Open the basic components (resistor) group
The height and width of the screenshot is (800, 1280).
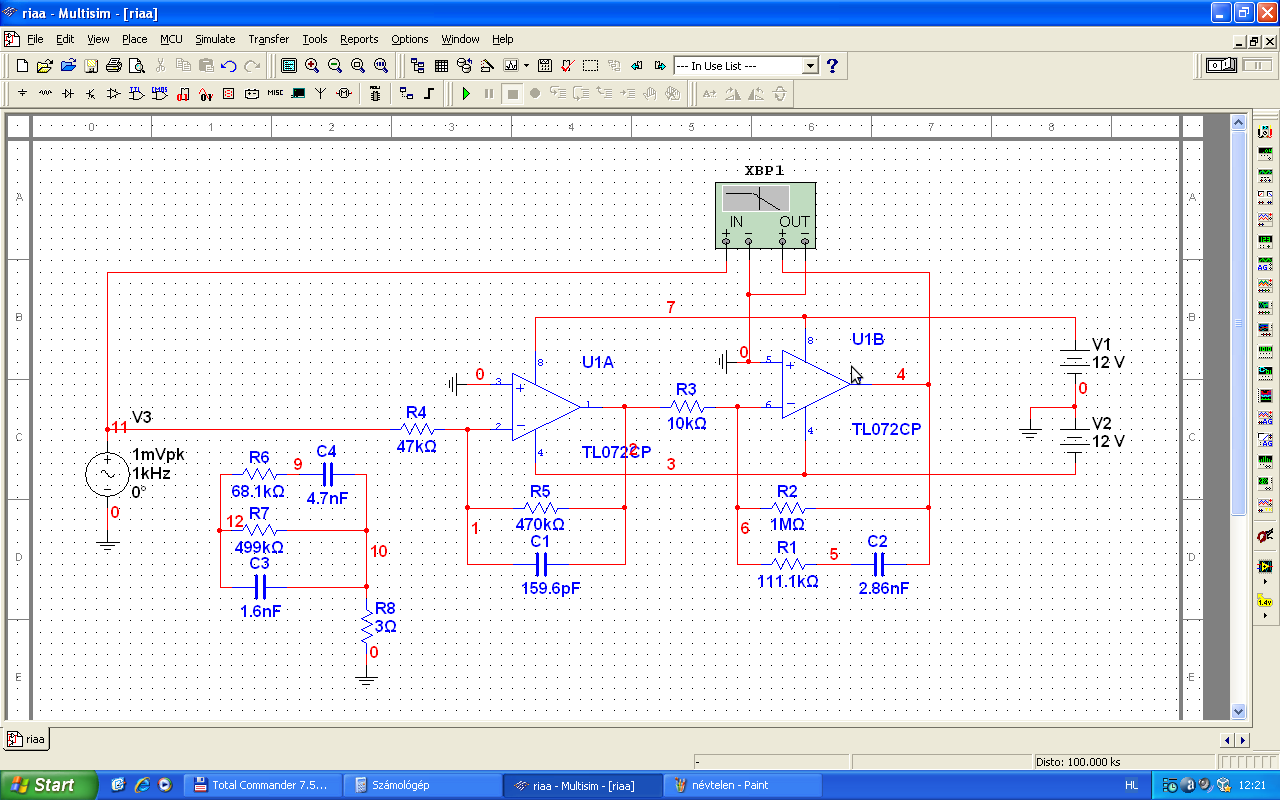coord(45,94)
